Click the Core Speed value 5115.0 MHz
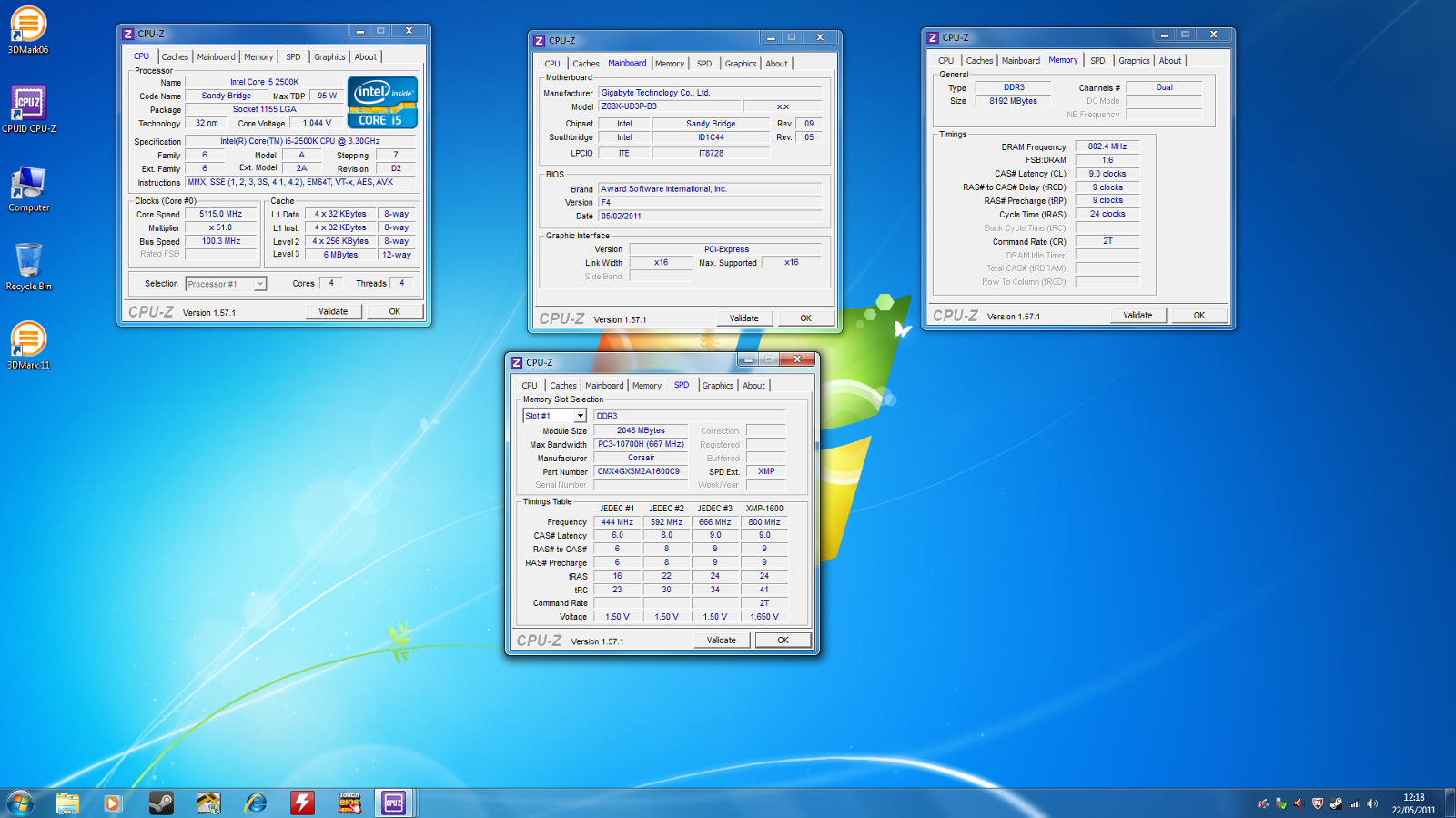 [221, 215]
